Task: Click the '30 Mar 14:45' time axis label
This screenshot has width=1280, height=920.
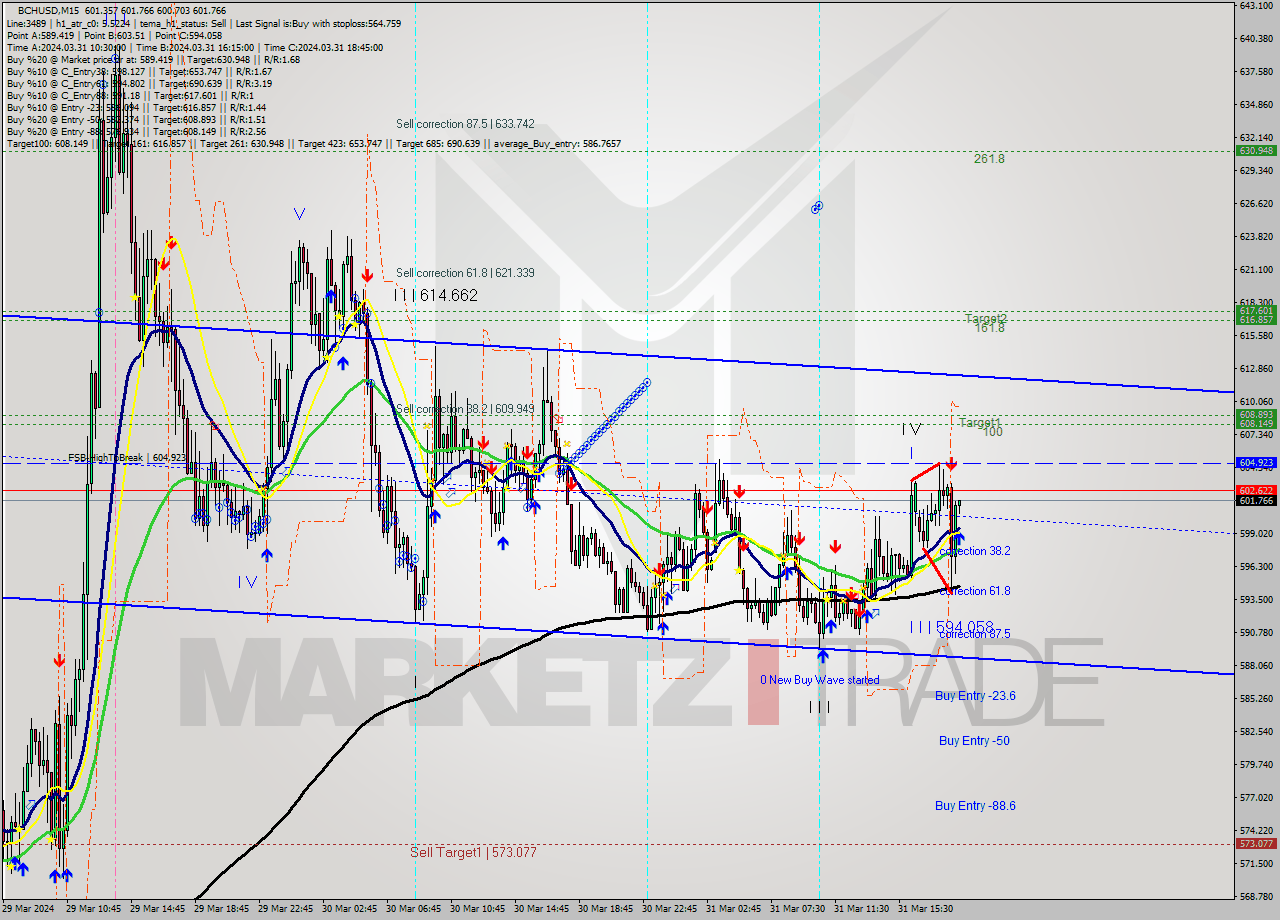Action: (x=541, y=909)
